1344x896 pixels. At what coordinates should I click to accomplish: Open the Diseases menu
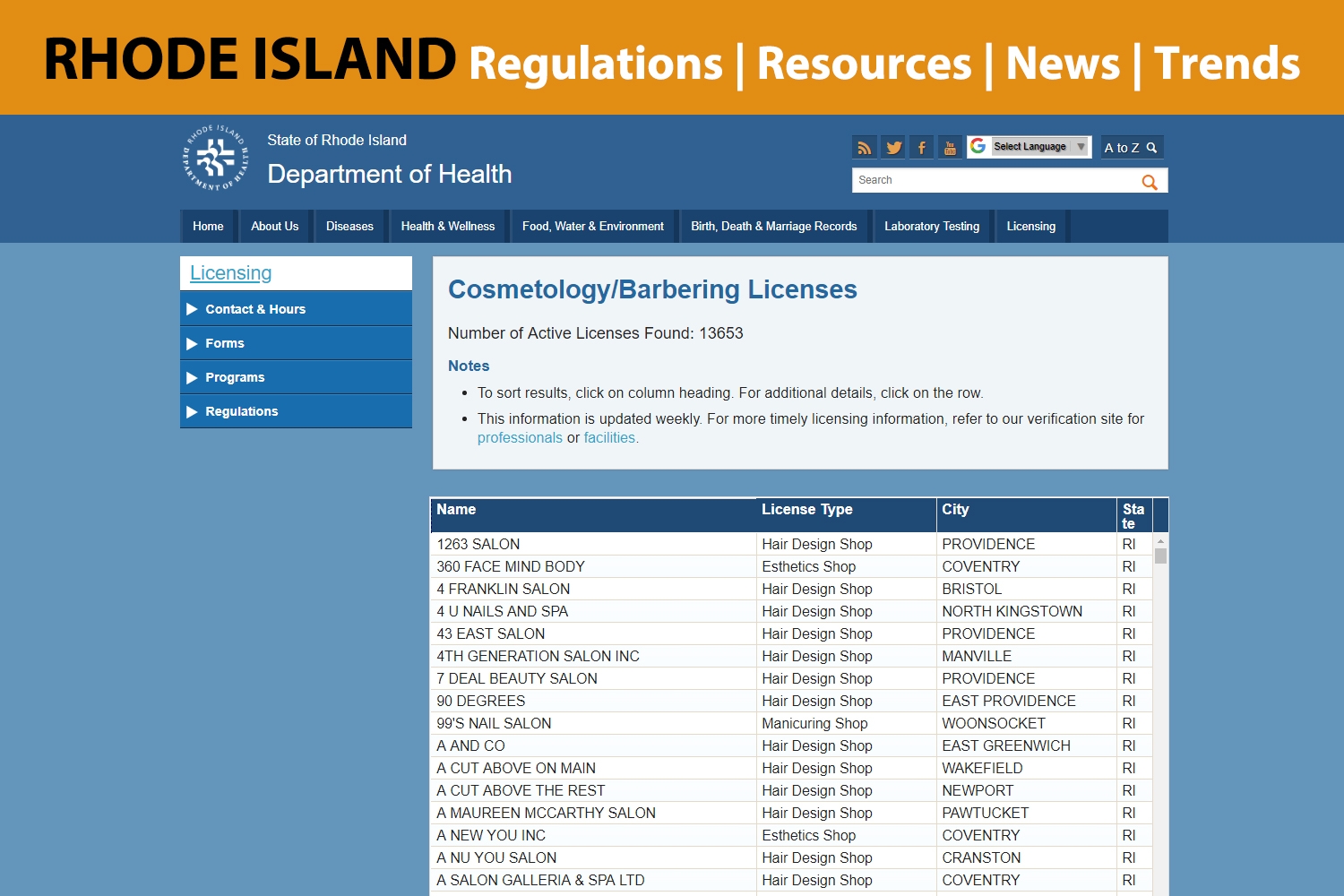point(349,227)
